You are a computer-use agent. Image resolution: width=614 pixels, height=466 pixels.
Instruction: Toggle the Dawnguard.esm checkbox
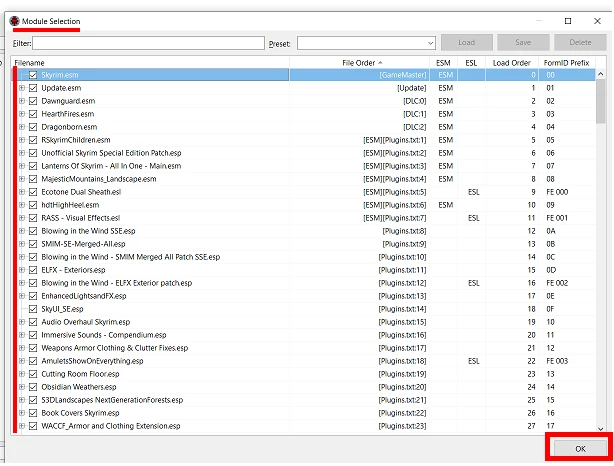pos(33,101)
